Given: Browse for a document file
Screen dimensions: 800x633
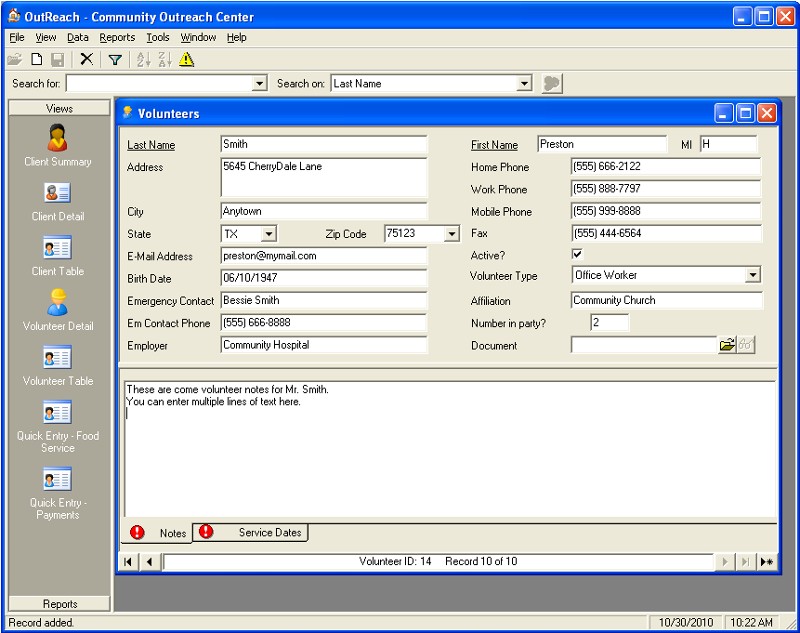Looking at the screenshot, I should (727, 345).
